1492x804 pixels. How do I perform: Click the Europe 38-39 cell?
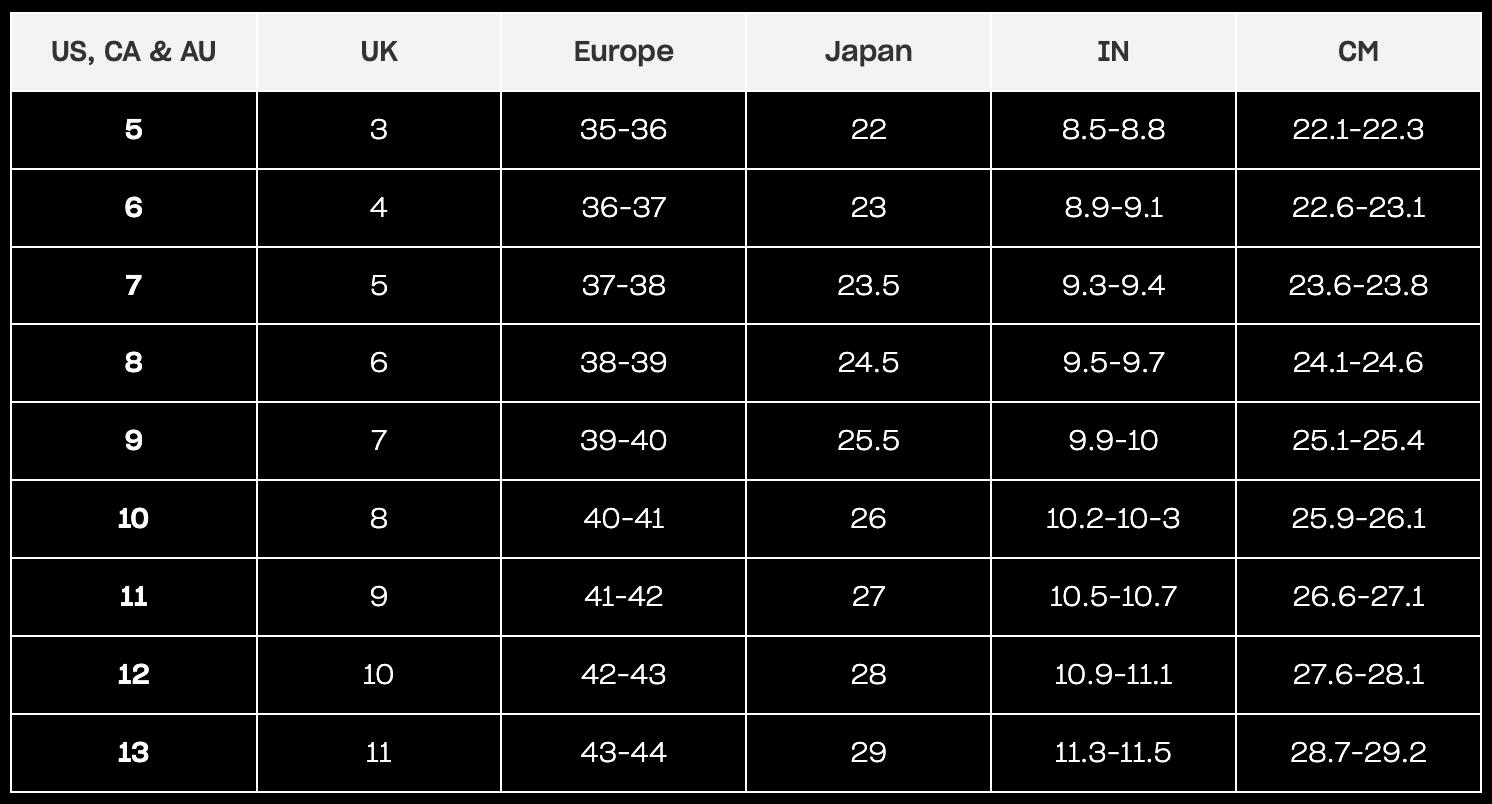point(623,363)
